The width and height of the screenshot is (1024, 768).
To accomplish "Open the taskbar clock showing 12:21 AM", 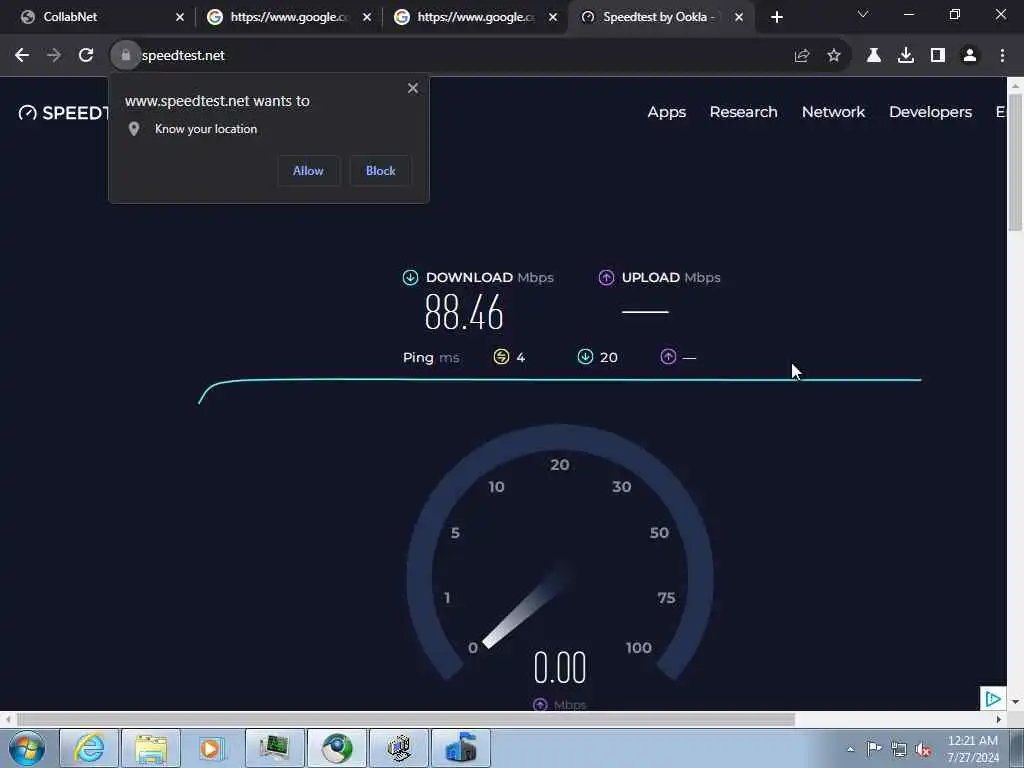I will (x=973, y=748).
